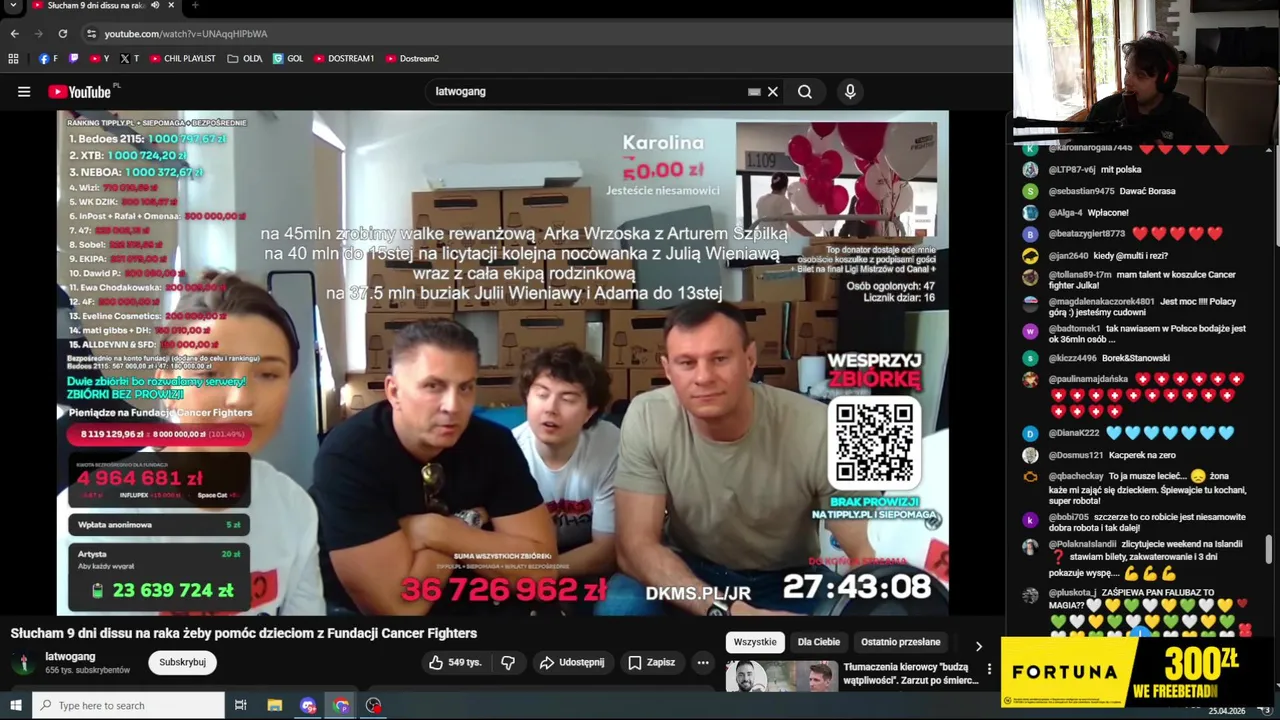Open Task View on the taskbar
Viewport: 1280px width, 720px height.
pos(241,706)
